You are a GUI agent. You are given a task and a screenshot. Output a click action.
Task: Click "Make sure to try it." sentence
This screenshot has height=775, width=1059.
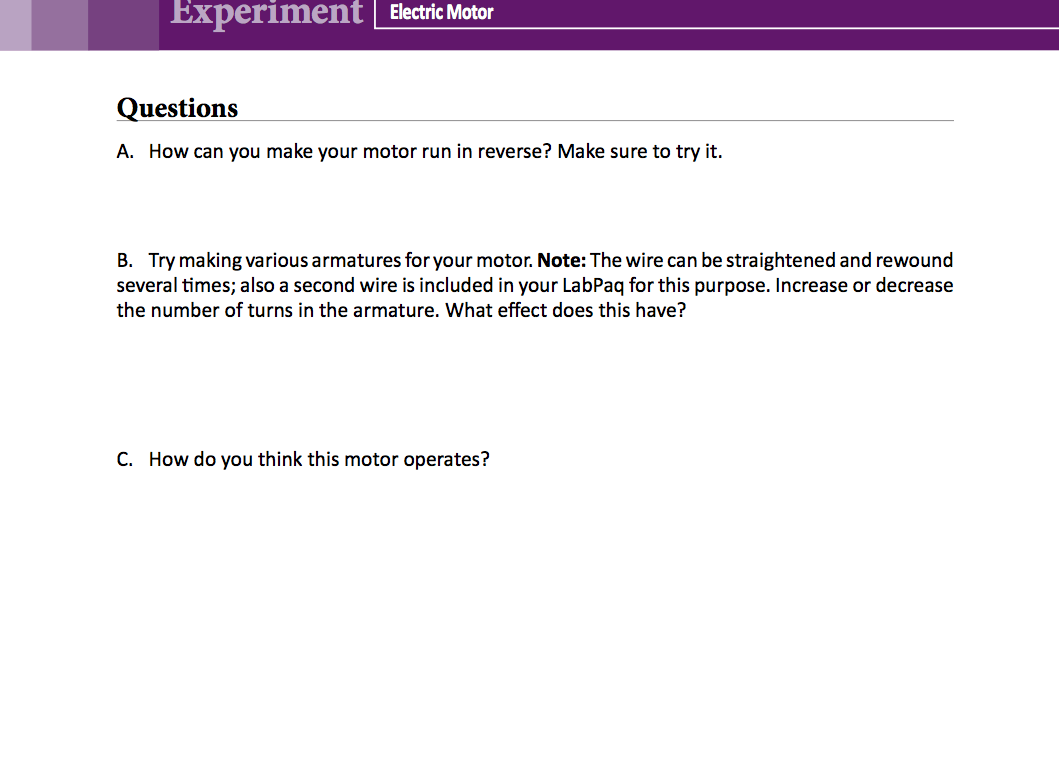(640, 152)
